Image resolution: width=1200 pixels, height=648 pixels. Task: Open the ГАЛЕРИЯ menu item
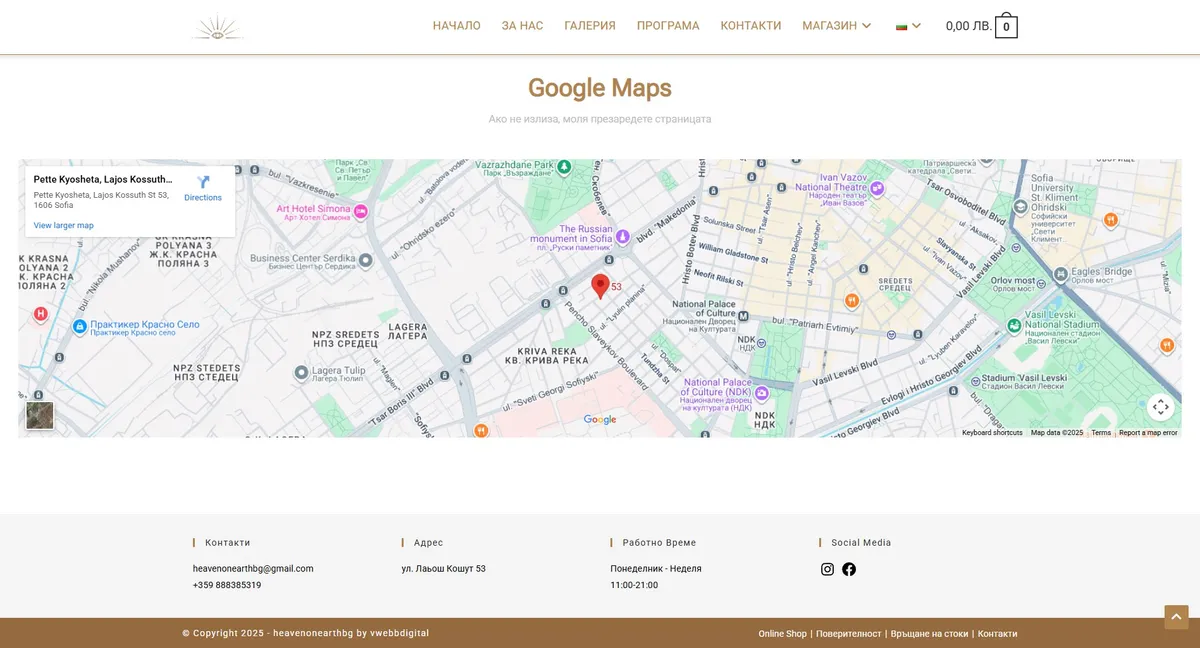590,26
